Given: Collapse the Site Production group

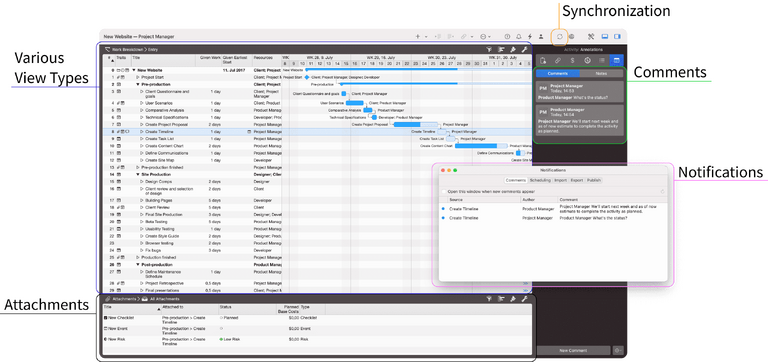Looking at the screenshot, I should pos(138,174).
